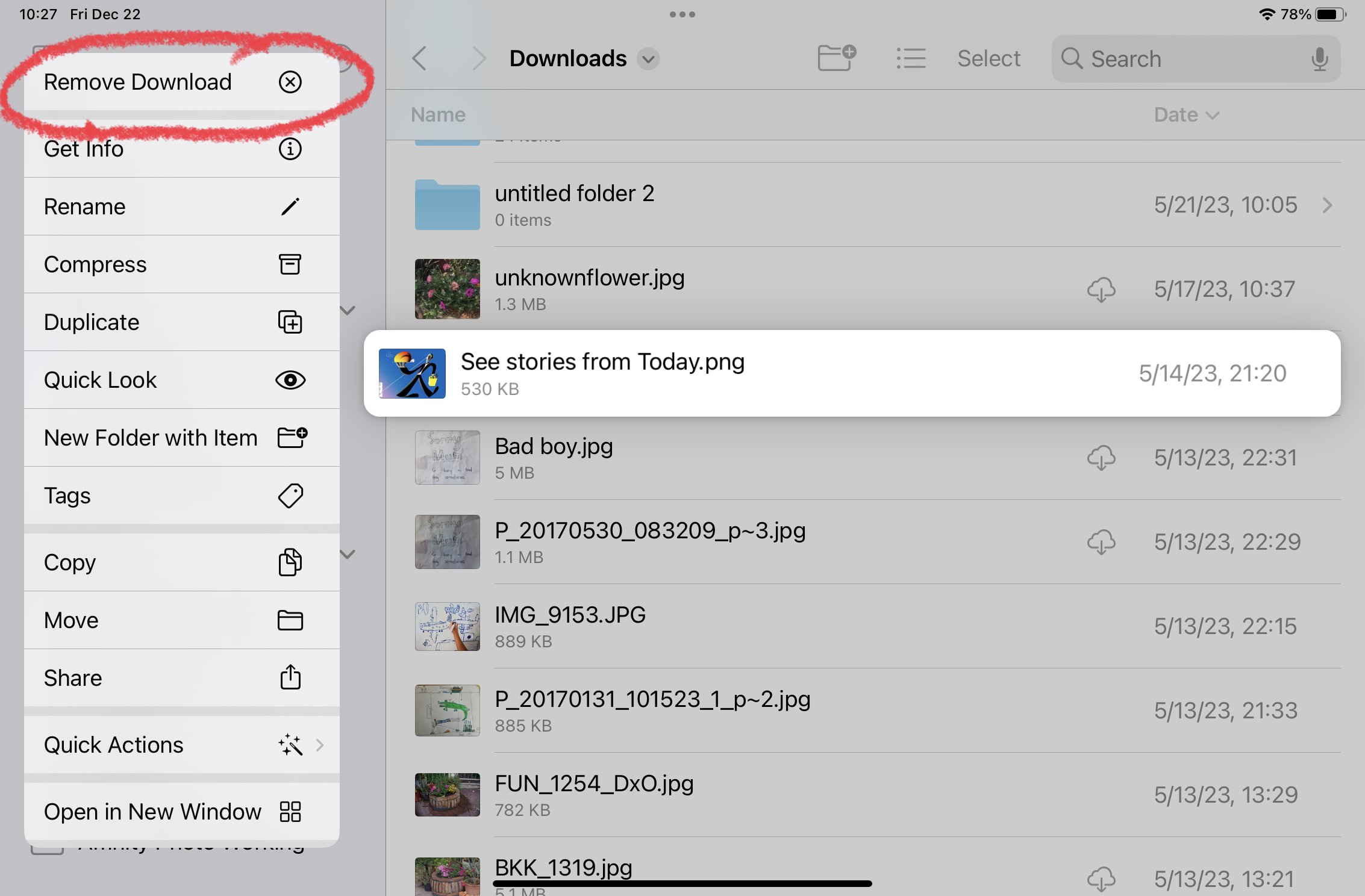Open the Downloads location dropdown
This screenshot has height=896, width=1365.
point(649,59)
